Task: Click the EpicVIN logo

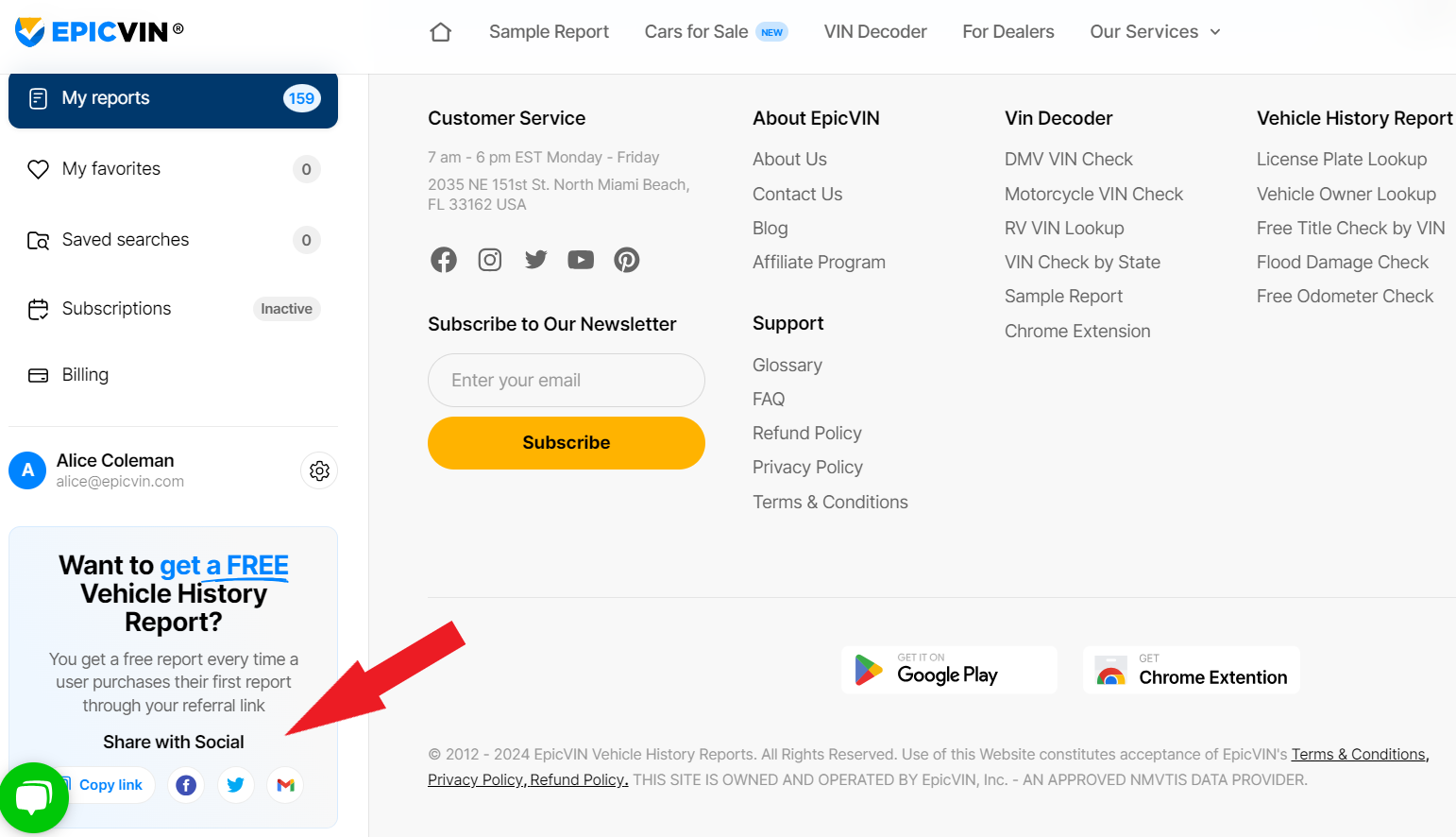Action: (99, 32)
